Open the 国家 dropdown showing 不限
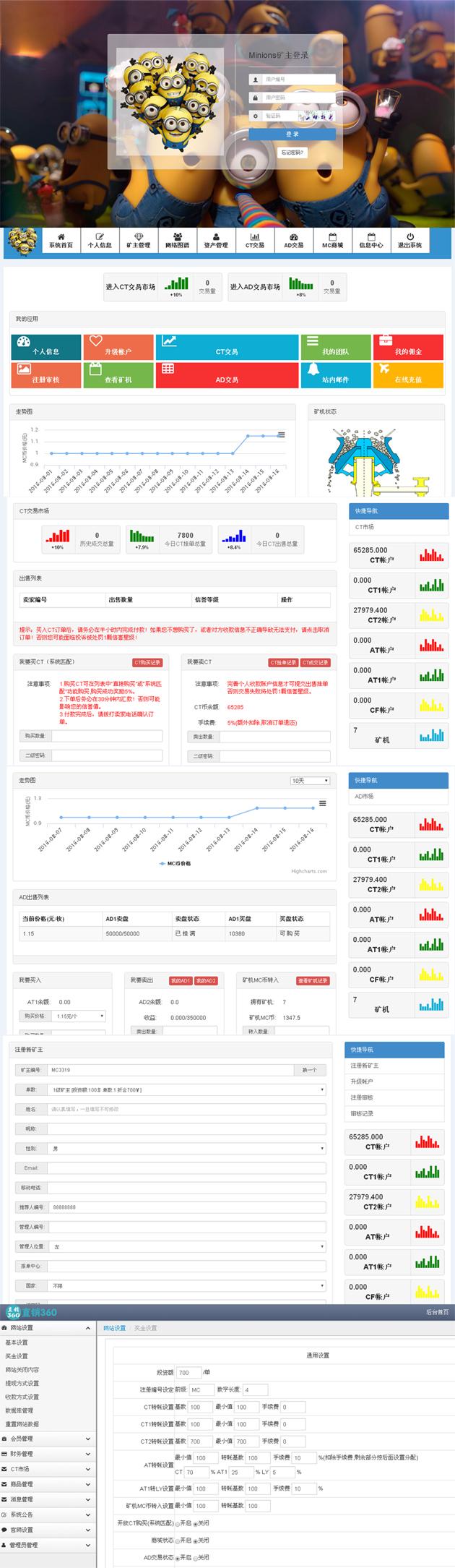The image size is (455, 1568). [187, 1286]
